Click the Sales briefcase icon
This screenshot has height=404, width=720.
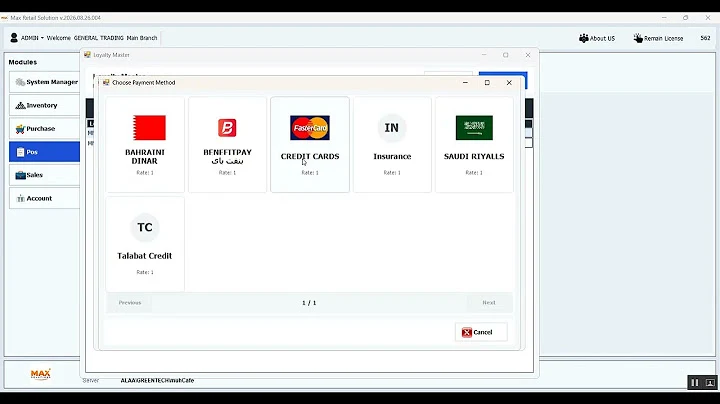click(x=20, y=175)
